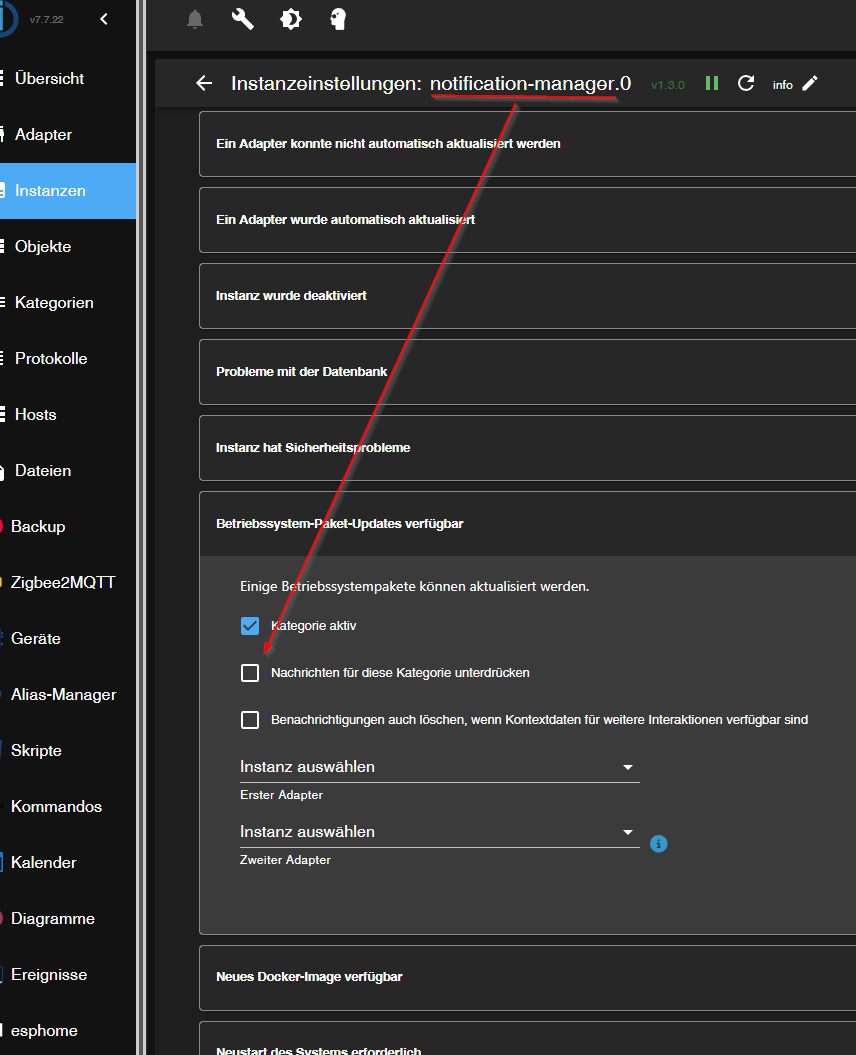Image resolution: width=856 pixels, height=1055 pixels.
Task: Open Objekte in the sidebar
Action: coord(68,246)
